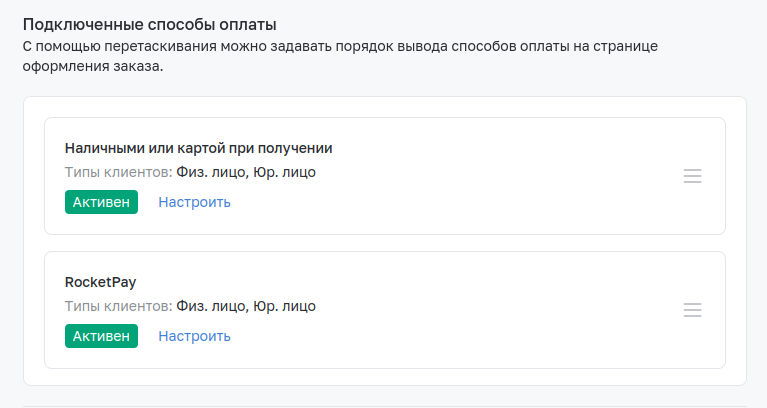Select the title Наличными или картой при получении
The height and width of the screenshot is (408, 767).
[x=199, y=148]
